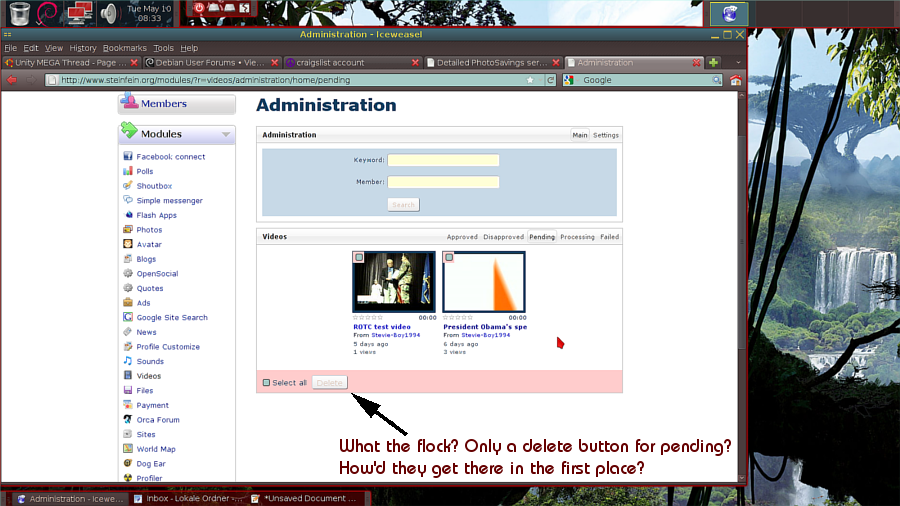Reload the current page

click(x=550, y=80)
